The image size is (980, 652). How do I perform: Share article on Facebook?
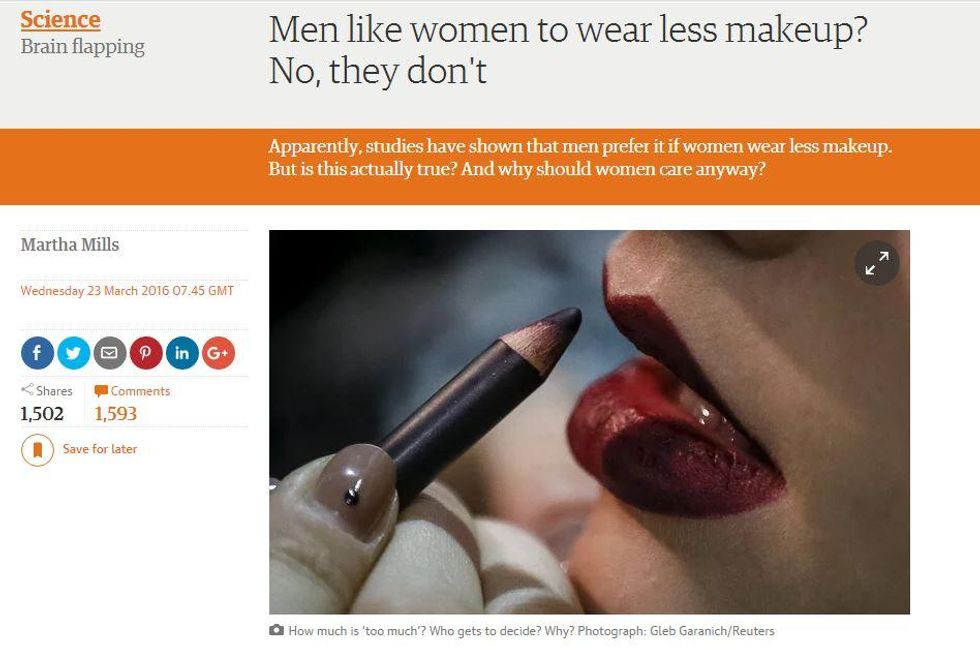pos(37,353)
